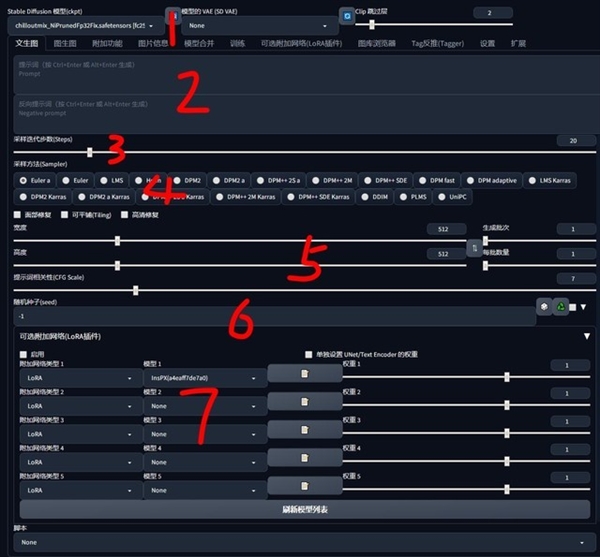
Task: Select the DPM++ SDE Karras sampler
Action: pos(321,197)
